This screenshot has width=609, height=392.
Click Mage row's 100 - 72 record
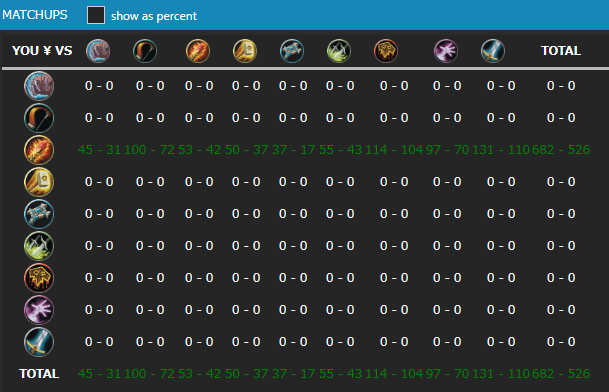[150, 150]
